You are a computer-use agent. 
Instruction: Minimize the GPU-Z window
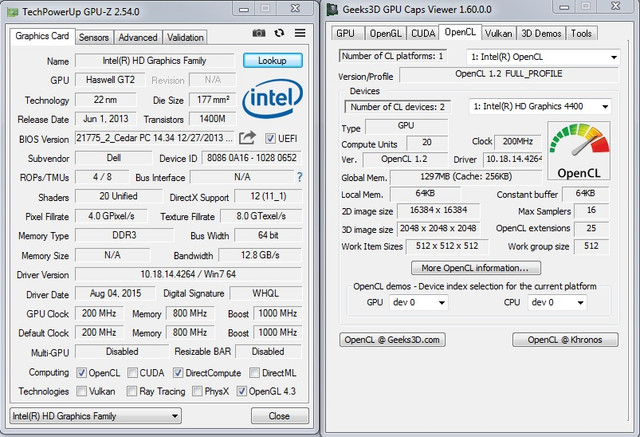tap(244, 9)
